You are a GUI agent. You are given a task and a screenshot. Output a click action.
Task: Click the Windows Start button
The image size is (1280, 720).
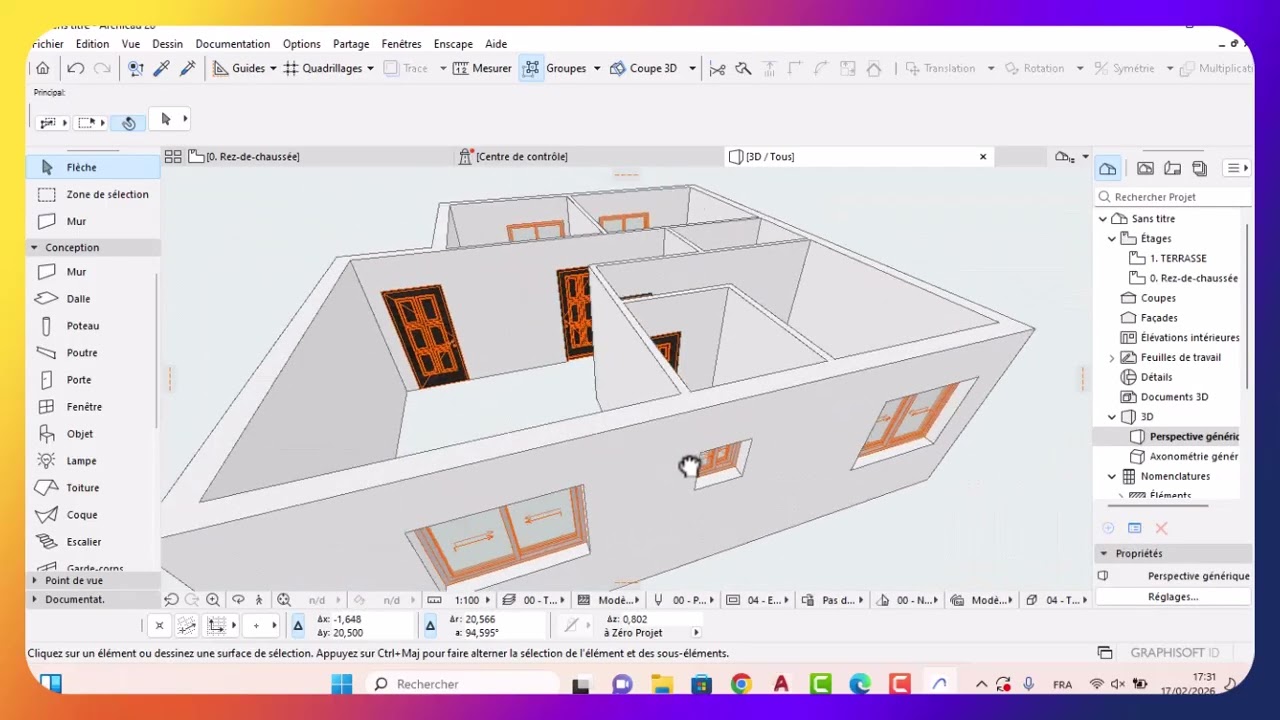click(342, 684)
